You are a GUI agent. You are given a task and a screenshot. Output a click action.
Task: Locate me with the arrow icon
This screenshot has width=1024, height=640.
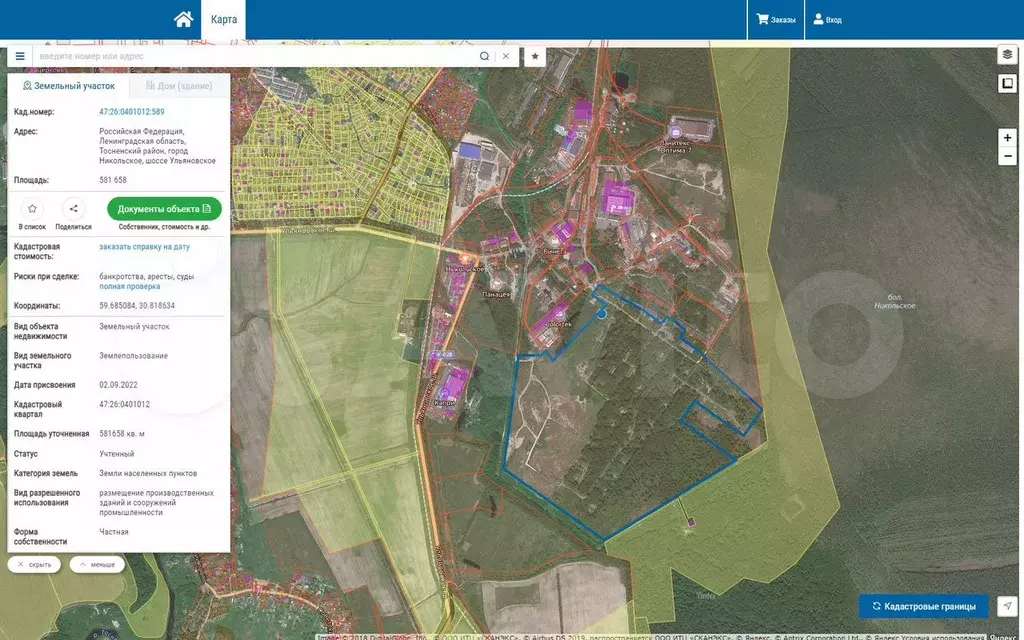click(x=1008, y=606)
